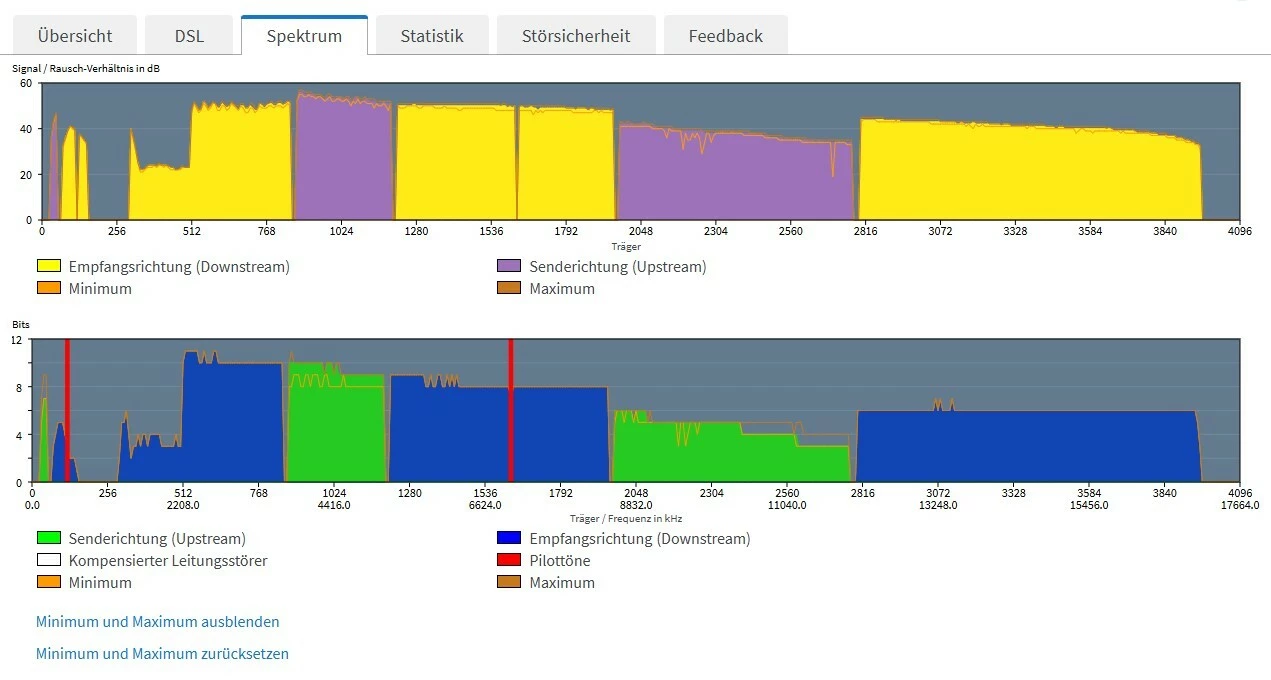
Task: Click the red pilot tone marker near carrier 120
Action: [x=67, y=410]
